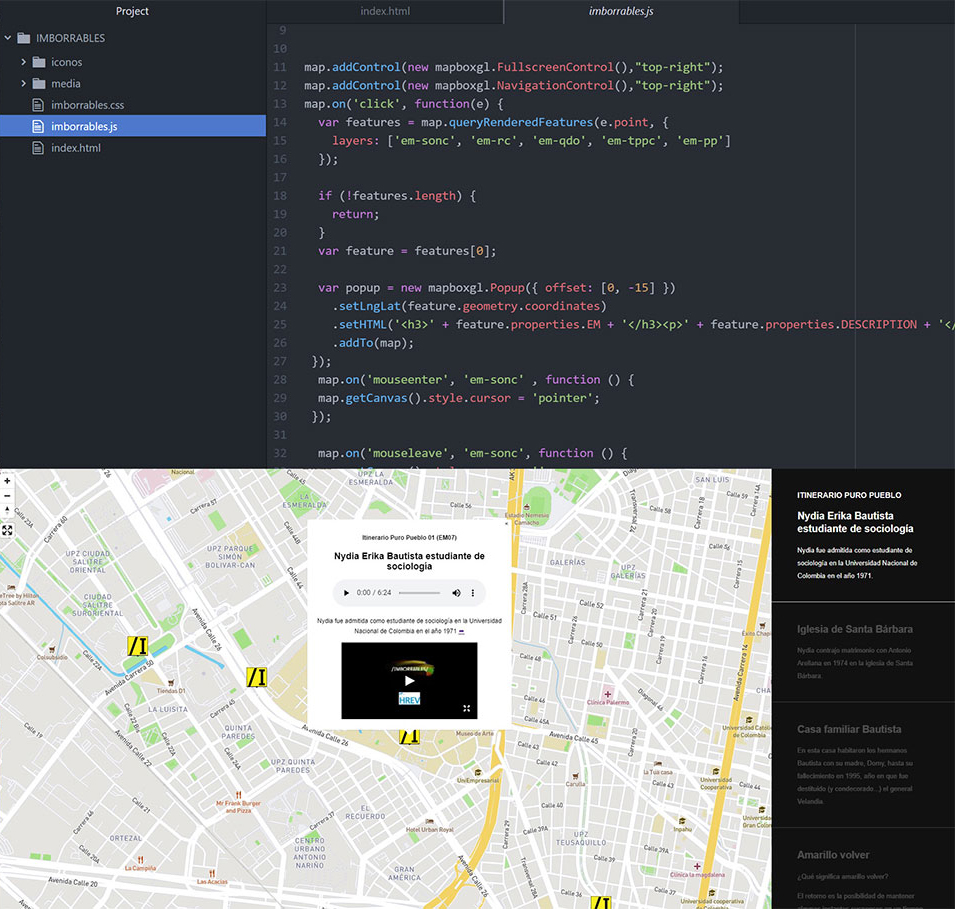Play the embedded video in popup
The height and width of the screenshot is (909, 955).
(x=409, y=680)
